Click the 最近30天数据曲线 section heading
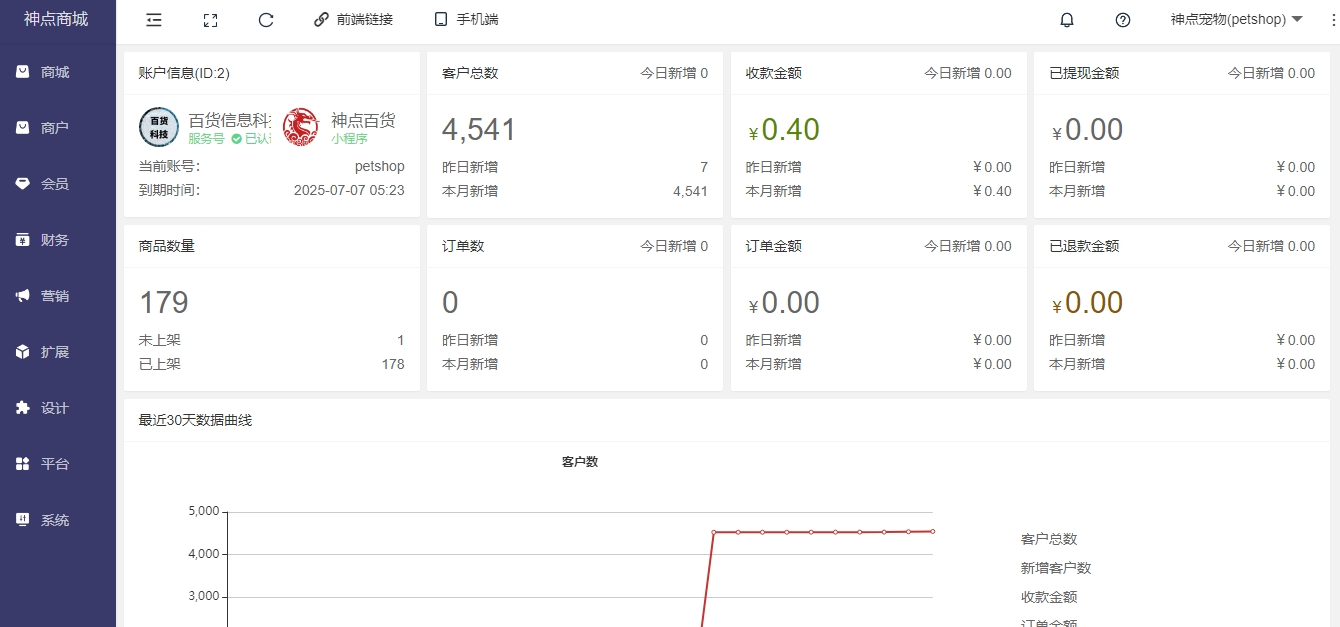 [195, 420]
